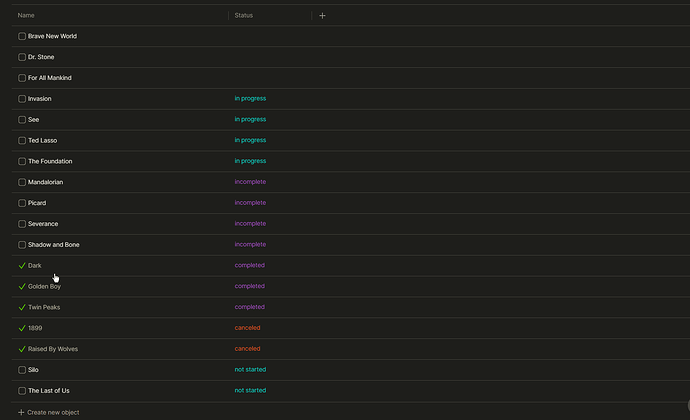This screenshot has height=420, width=690.
Task: Check the Shadow and Bone checkbox
Action: [22, 245]
